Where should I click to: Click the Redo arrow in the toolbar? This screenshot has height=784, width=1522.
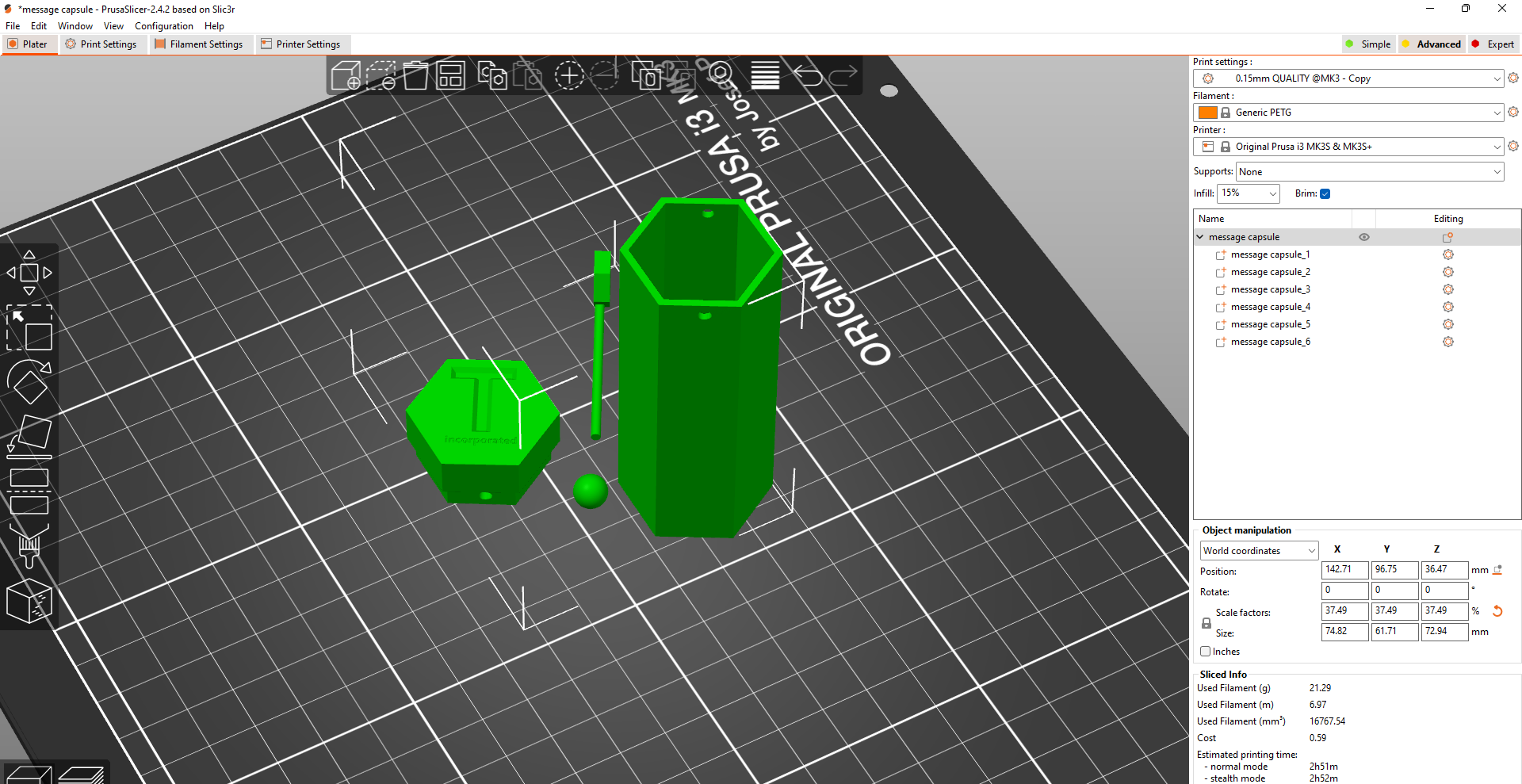point(843,76)
